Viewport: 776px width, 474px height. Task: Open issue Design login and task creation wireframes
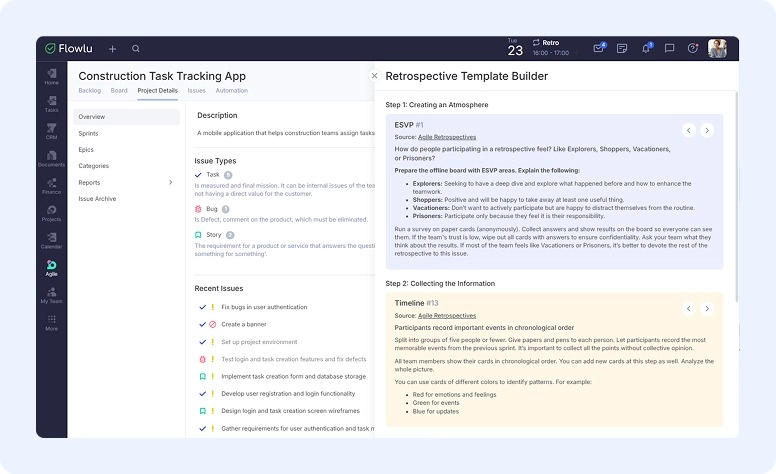pos(290,411)
